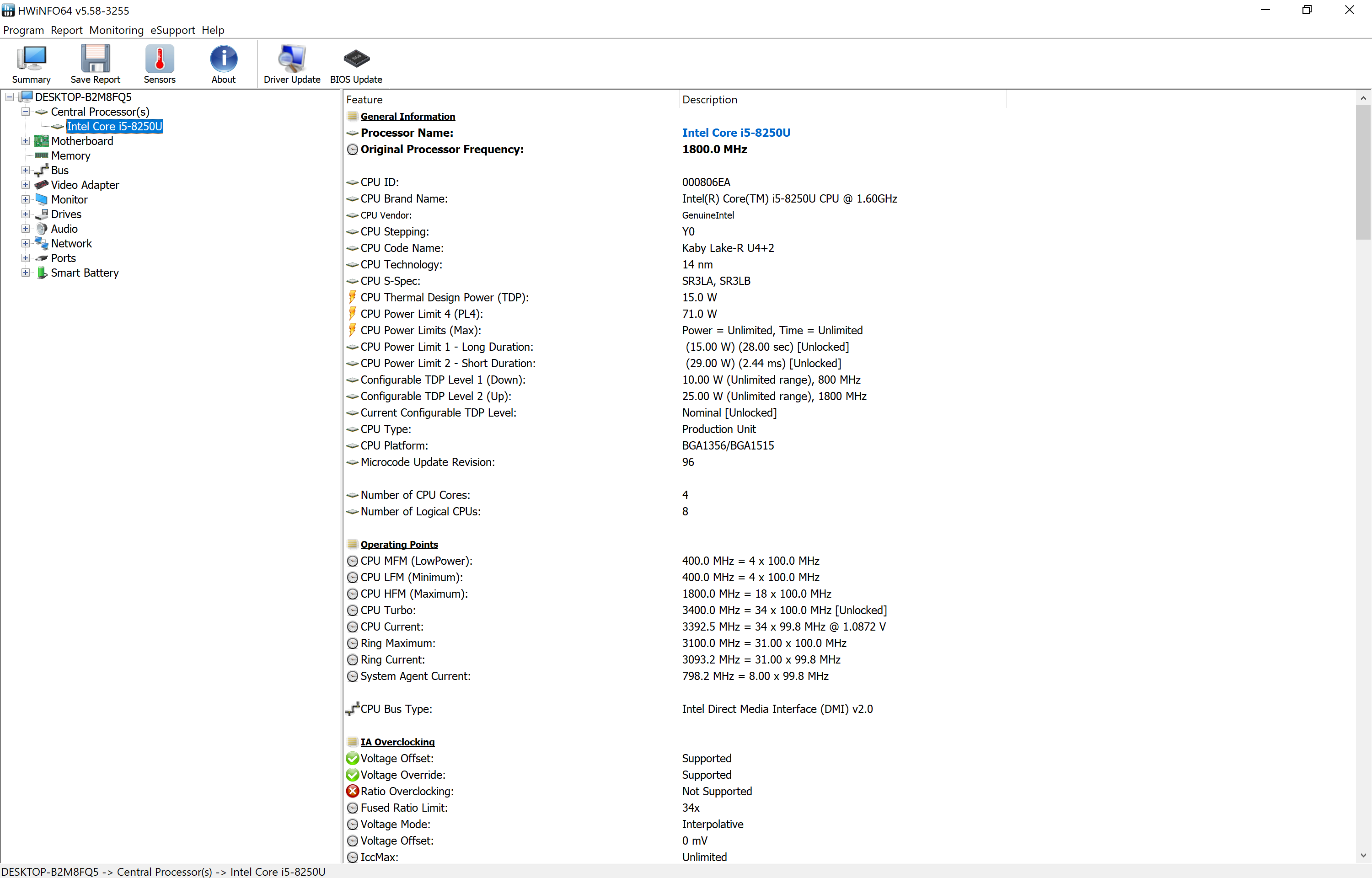Screen dimensions: 1372x878
Task: Click the Video Adapter card icon
Action: 42,185
